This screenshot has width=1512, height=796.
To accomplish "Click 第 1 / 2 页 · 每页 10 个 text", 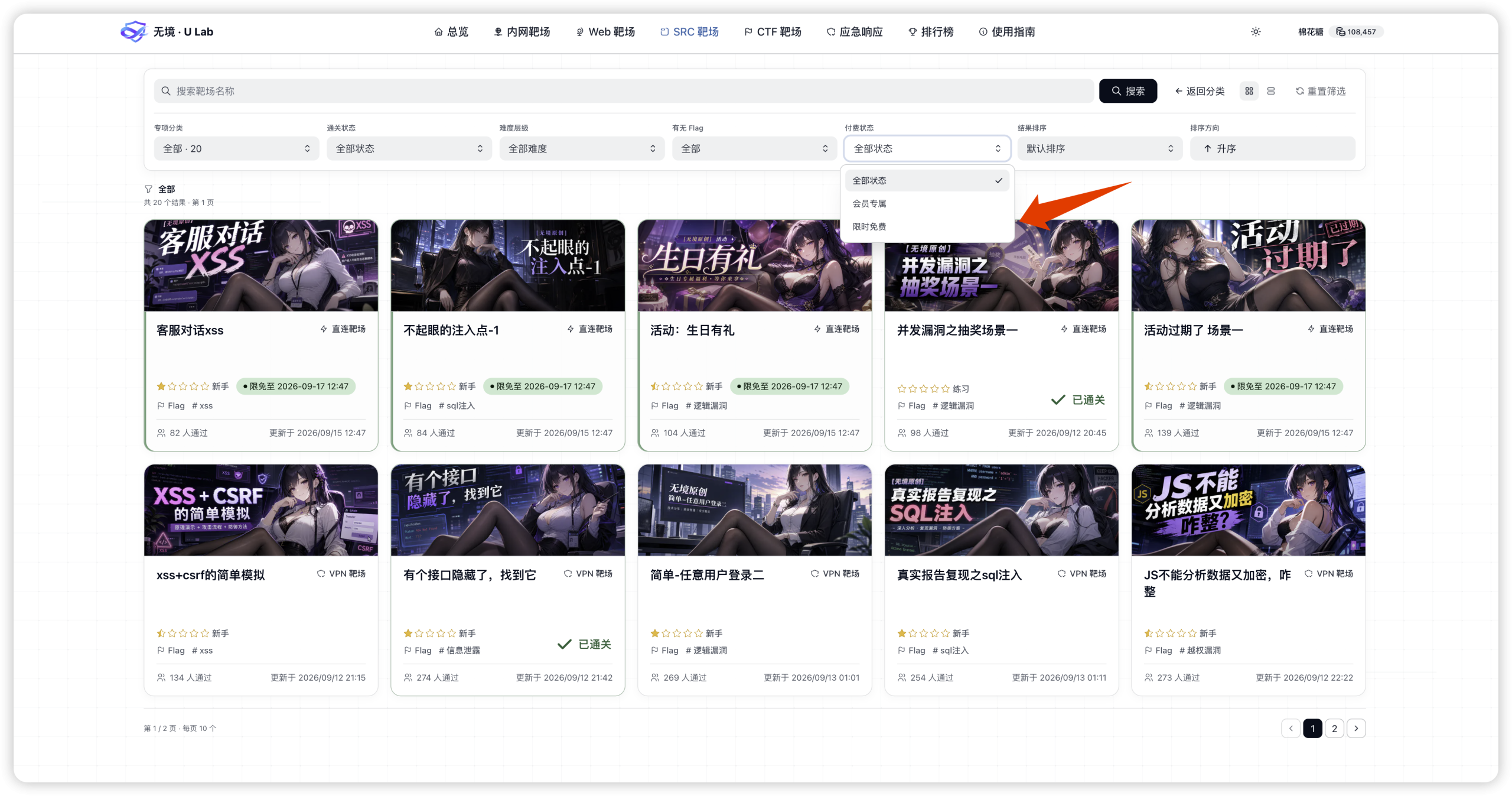I will point(180,729).
